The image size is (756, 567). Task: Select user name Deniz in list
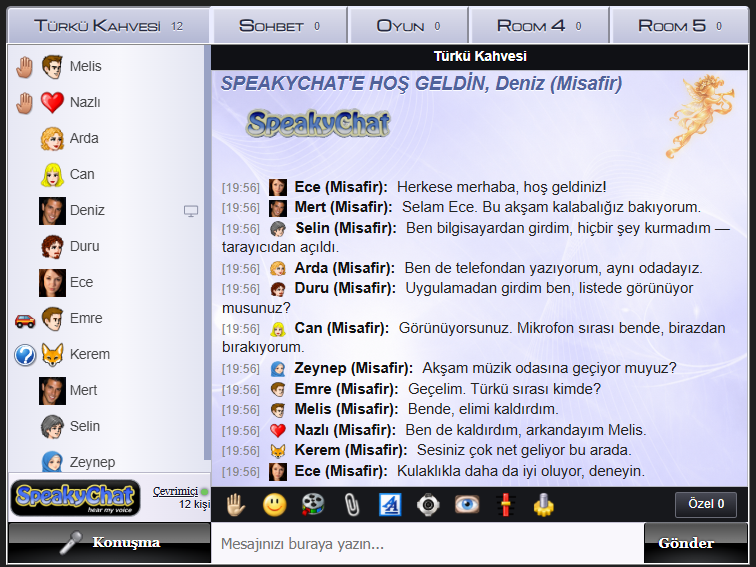pos(87,210)
